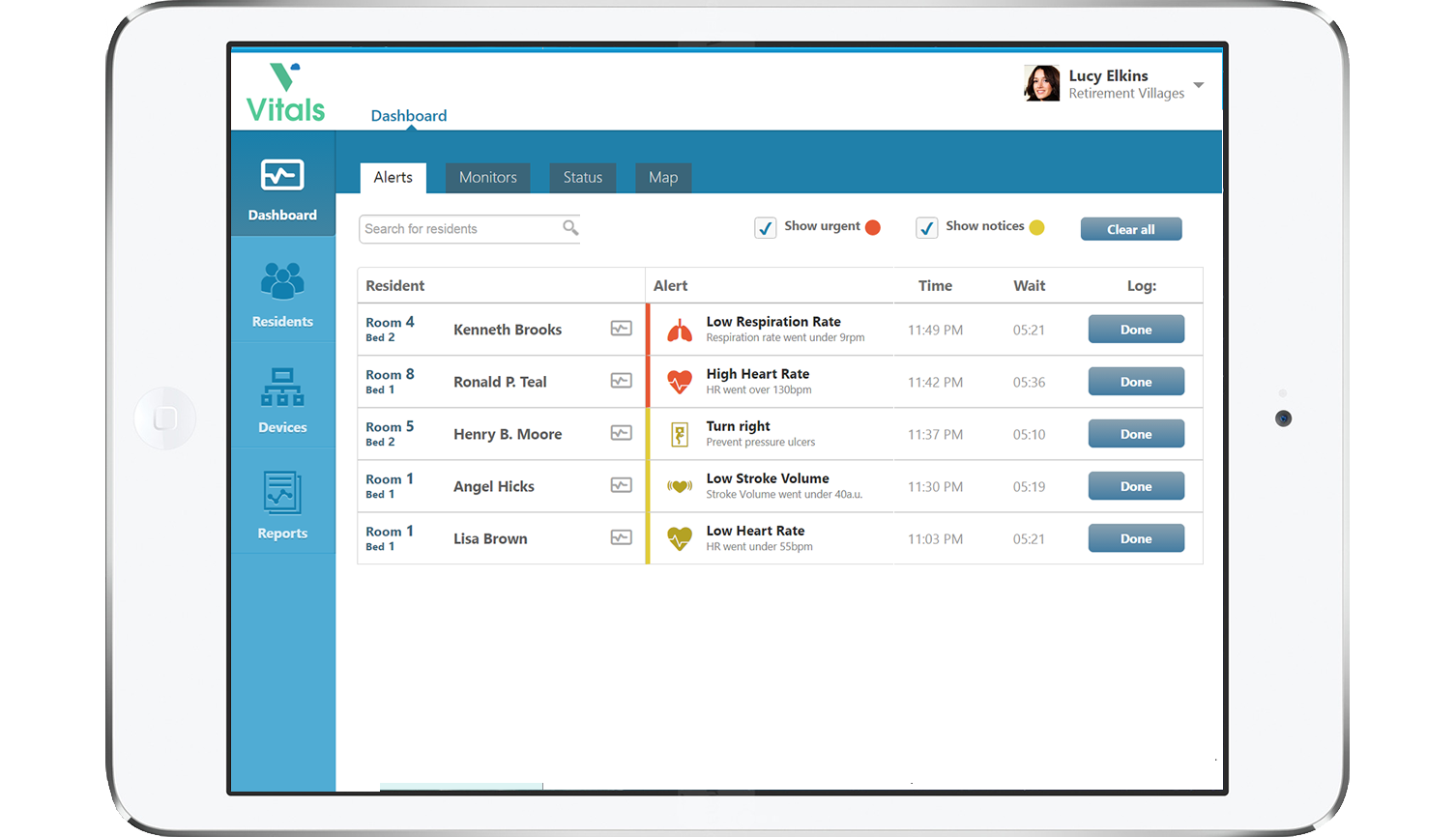Screen dimensions: 1456x837
Task: Expand the Lucy Elkins account dropdown arrow
Action: tap(1199, 85)
